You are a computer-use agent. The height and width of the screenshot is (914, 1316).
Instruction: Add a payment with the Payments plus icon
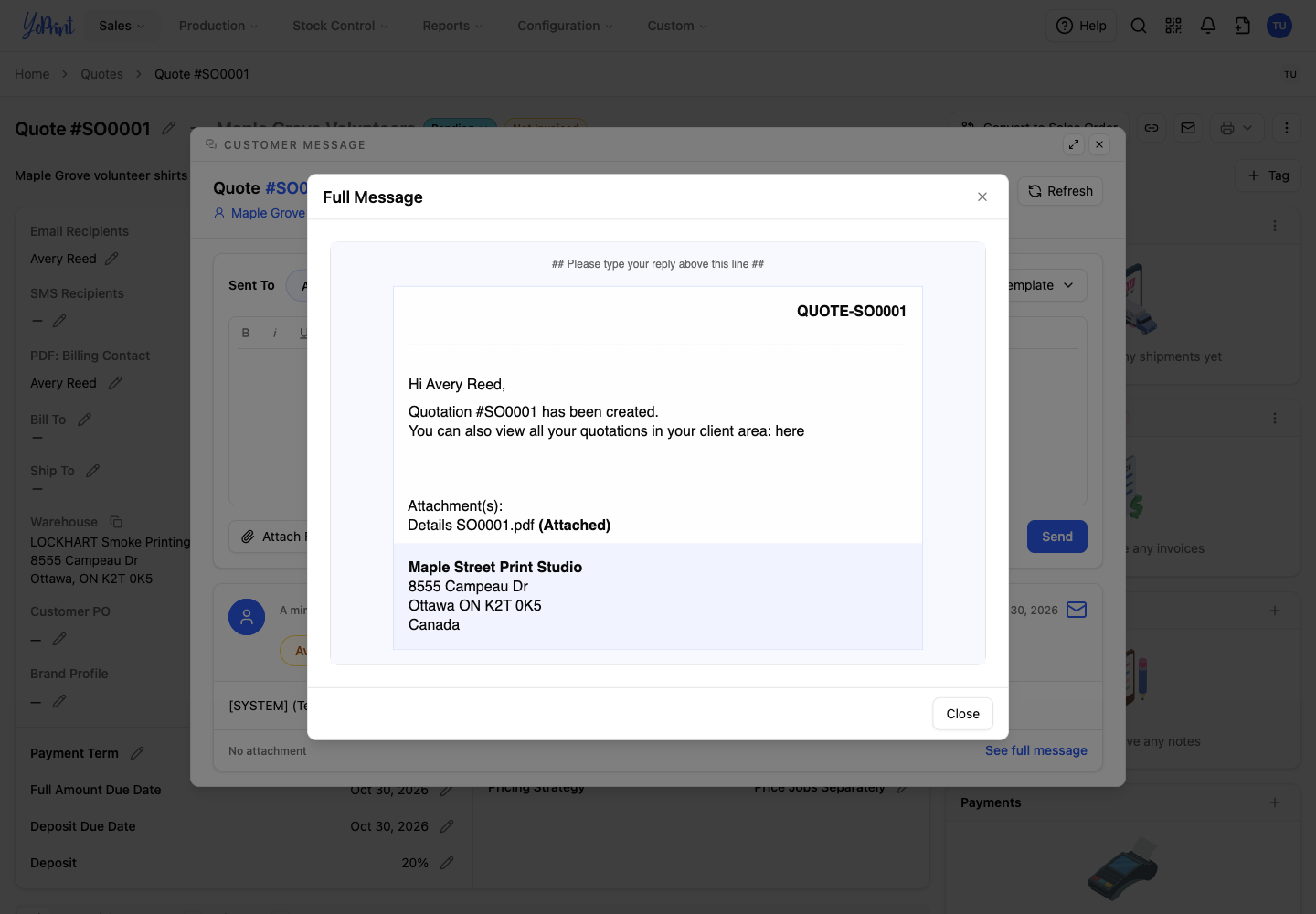click(x=1275, y=802)
